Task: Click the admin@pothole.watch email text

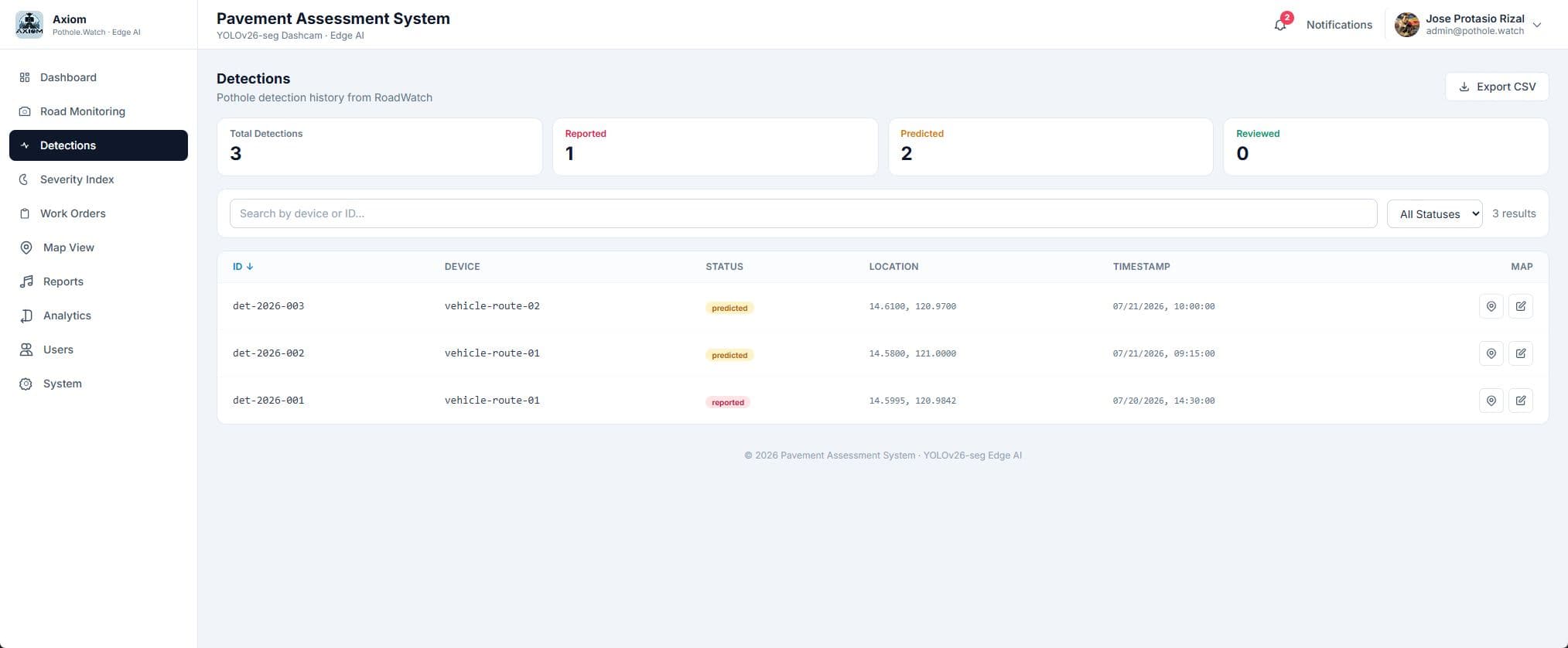Action: (x=1474, y=32)
